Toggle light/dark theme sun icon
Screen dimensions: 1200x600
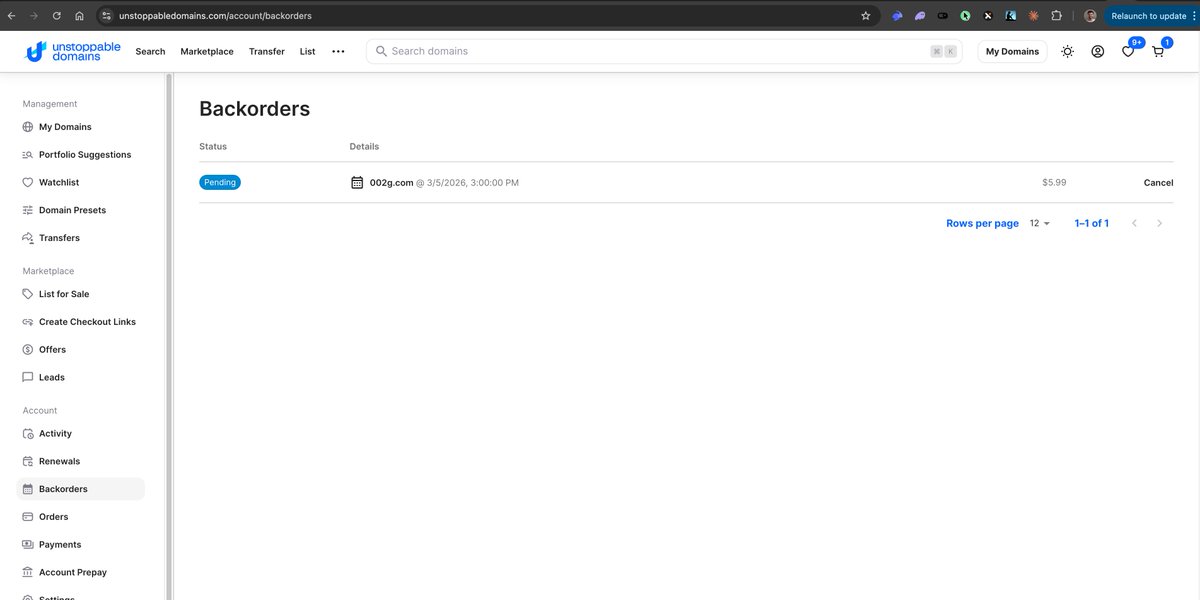[1067, 51]
